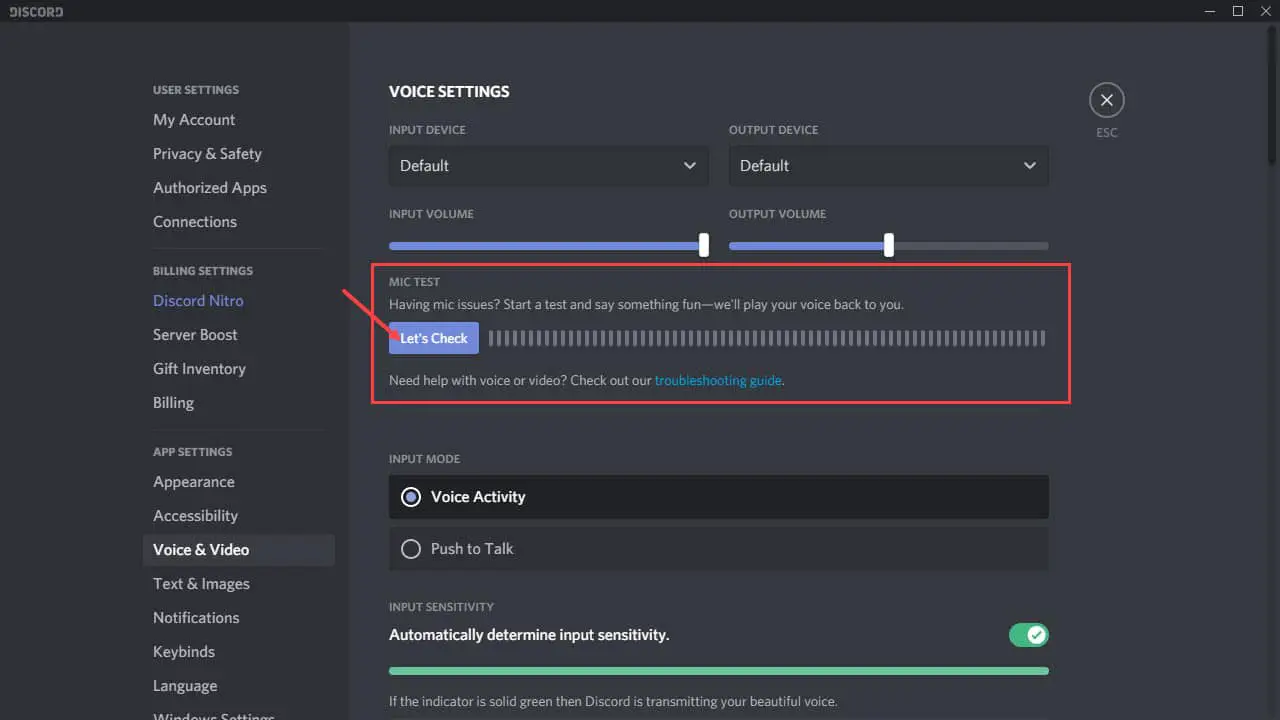Start mic test with Let's Check
Viewport: 1280px width, 720px height.
434,338
